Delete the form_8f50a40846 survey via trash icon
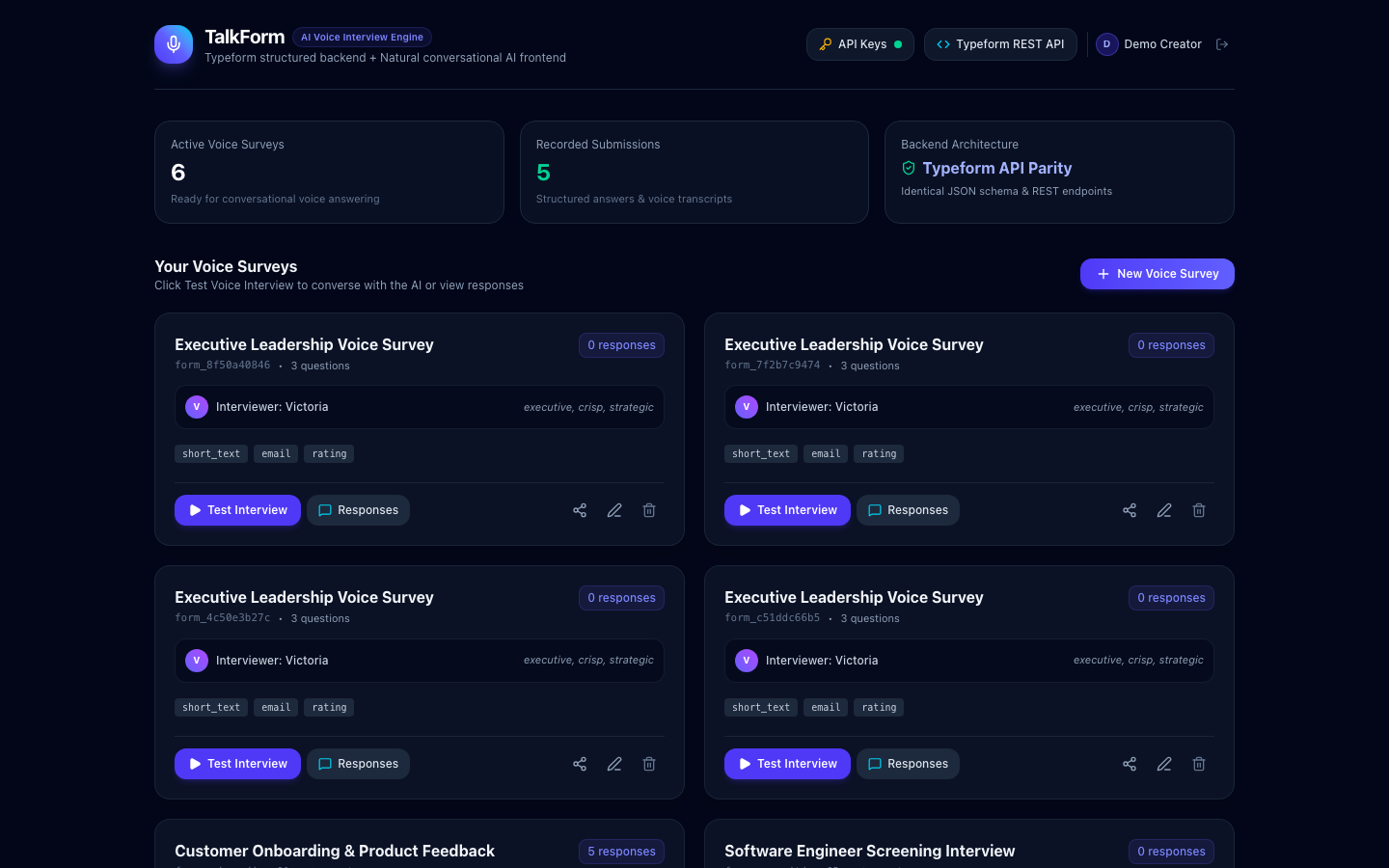This screenshot has height=868, width=1389. point(649,510)
